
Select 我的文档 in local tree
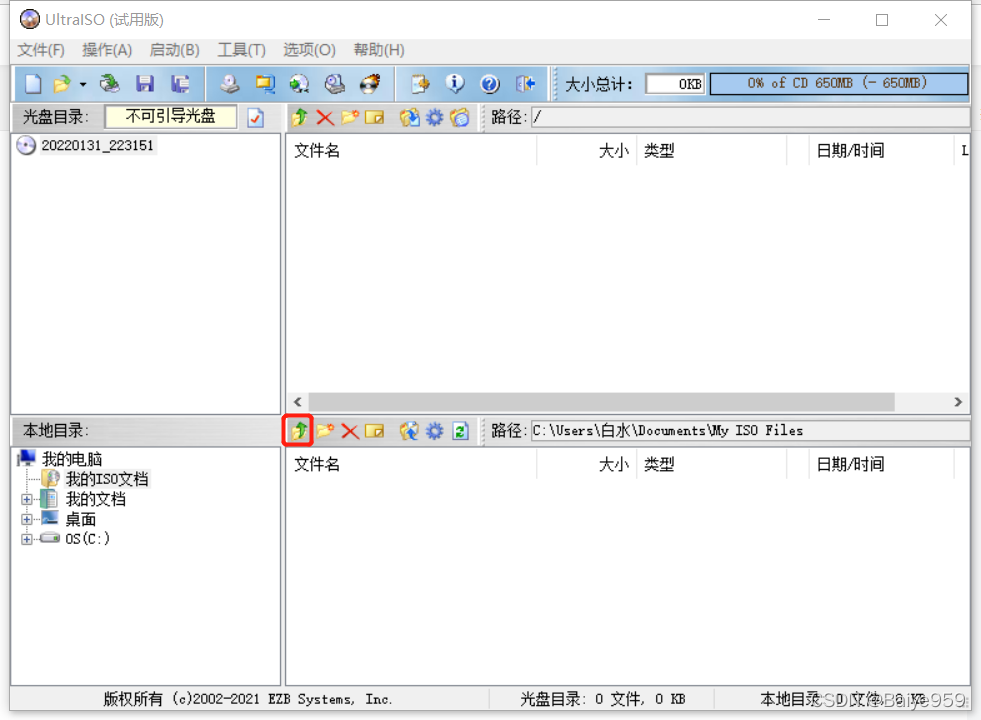(96, 499)
